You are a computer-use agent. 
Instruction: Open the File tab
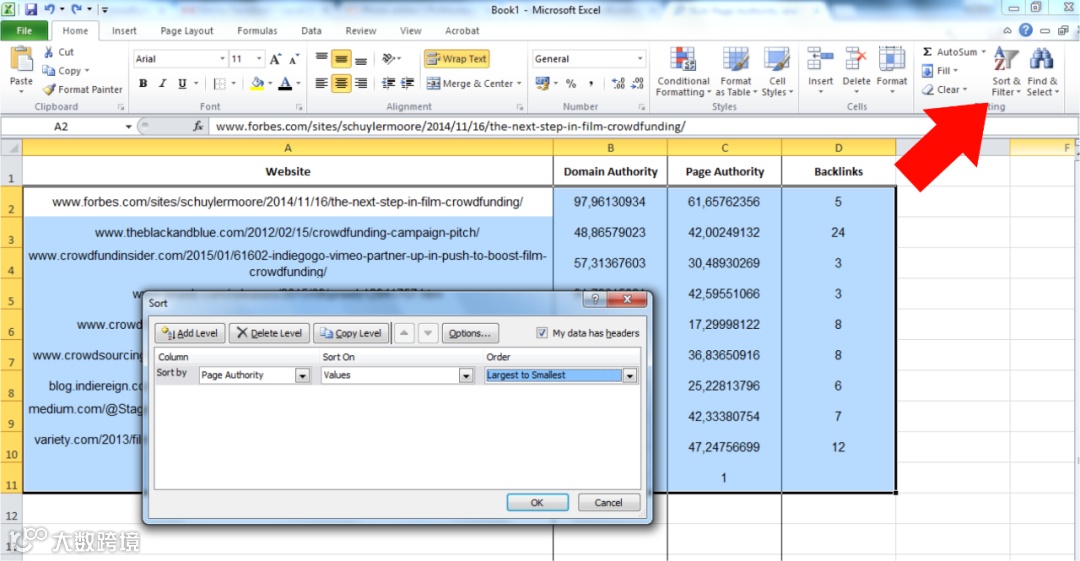coord(24,30)
